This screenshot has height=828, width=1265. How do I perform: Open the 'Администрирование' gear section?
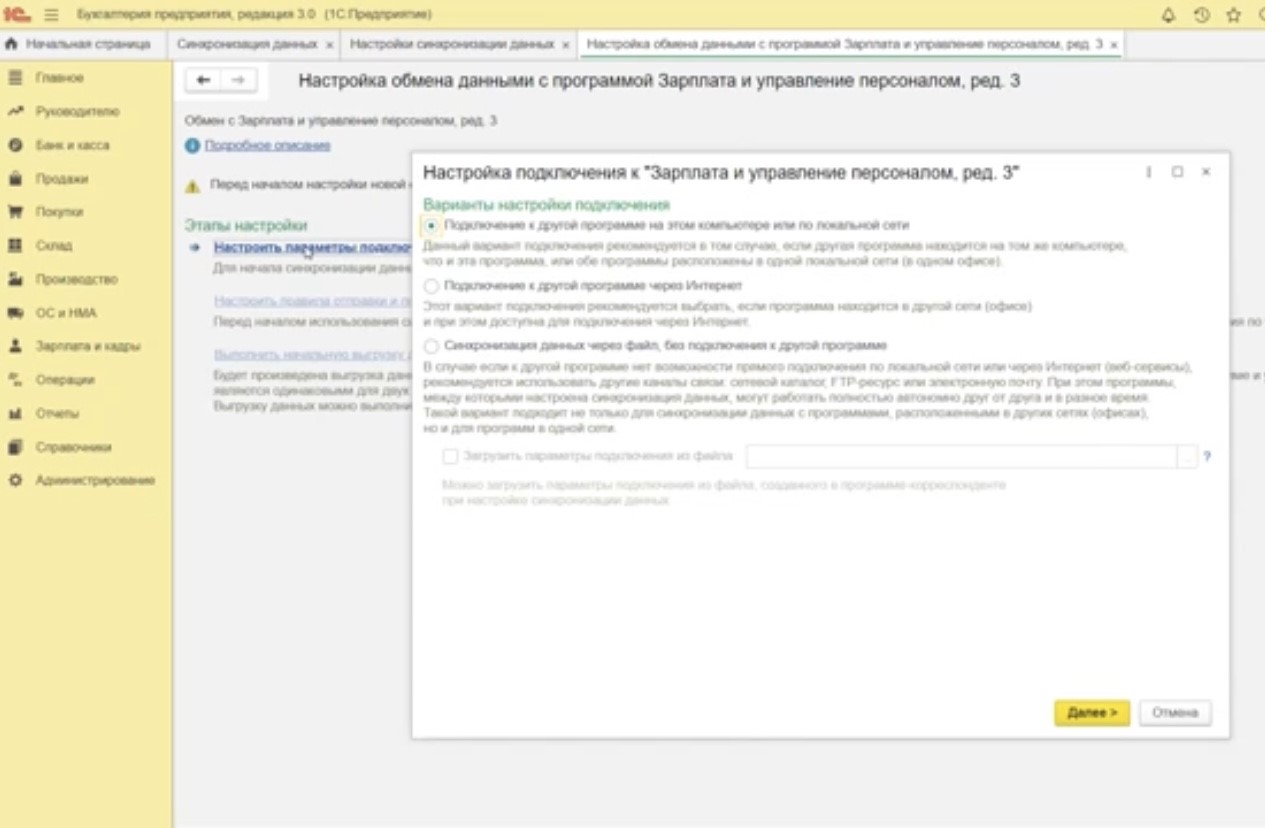pyautogui.click(x=94, y=480)
